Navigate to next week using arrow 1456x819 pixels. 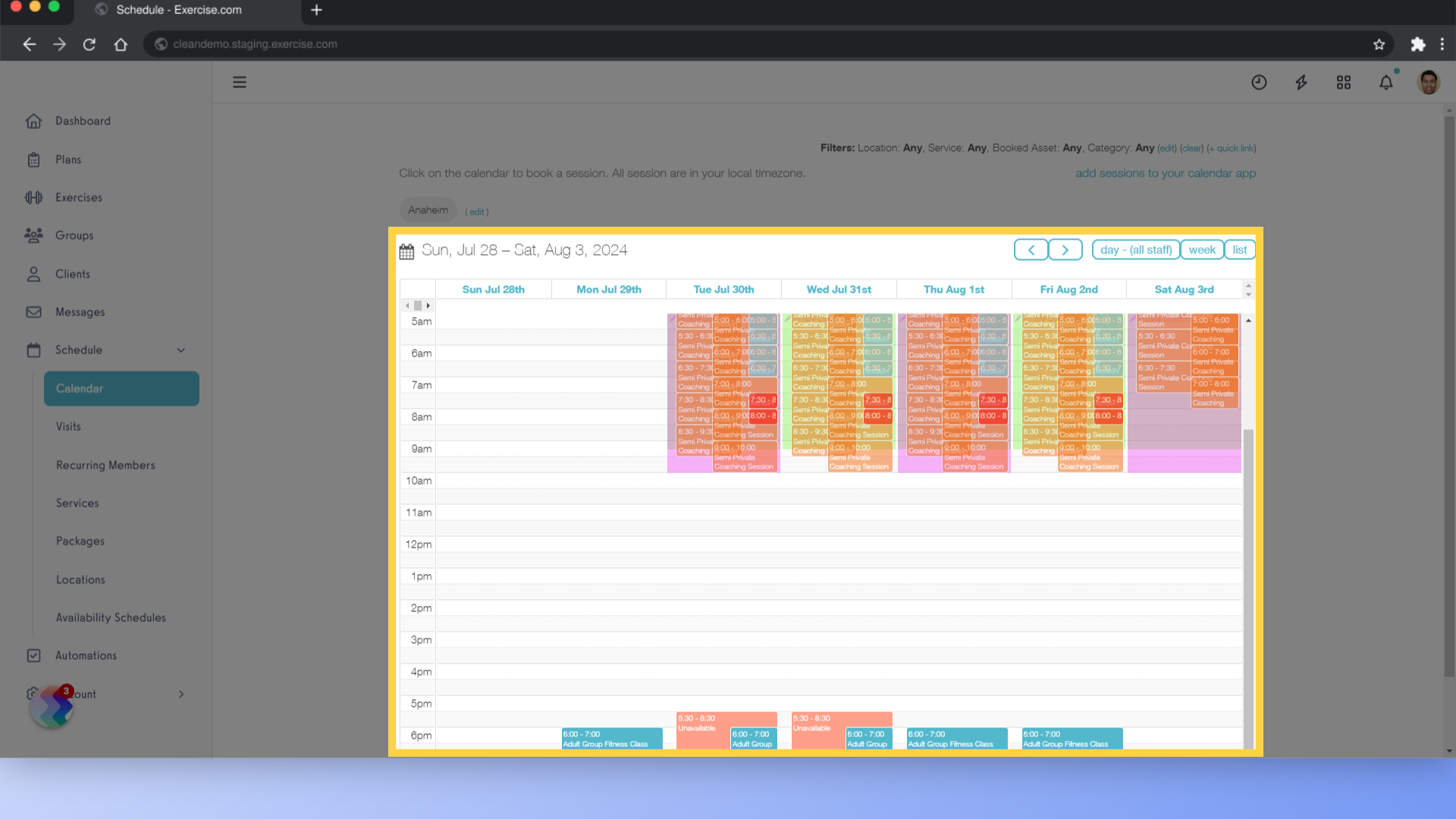(x=1065, y=249)
